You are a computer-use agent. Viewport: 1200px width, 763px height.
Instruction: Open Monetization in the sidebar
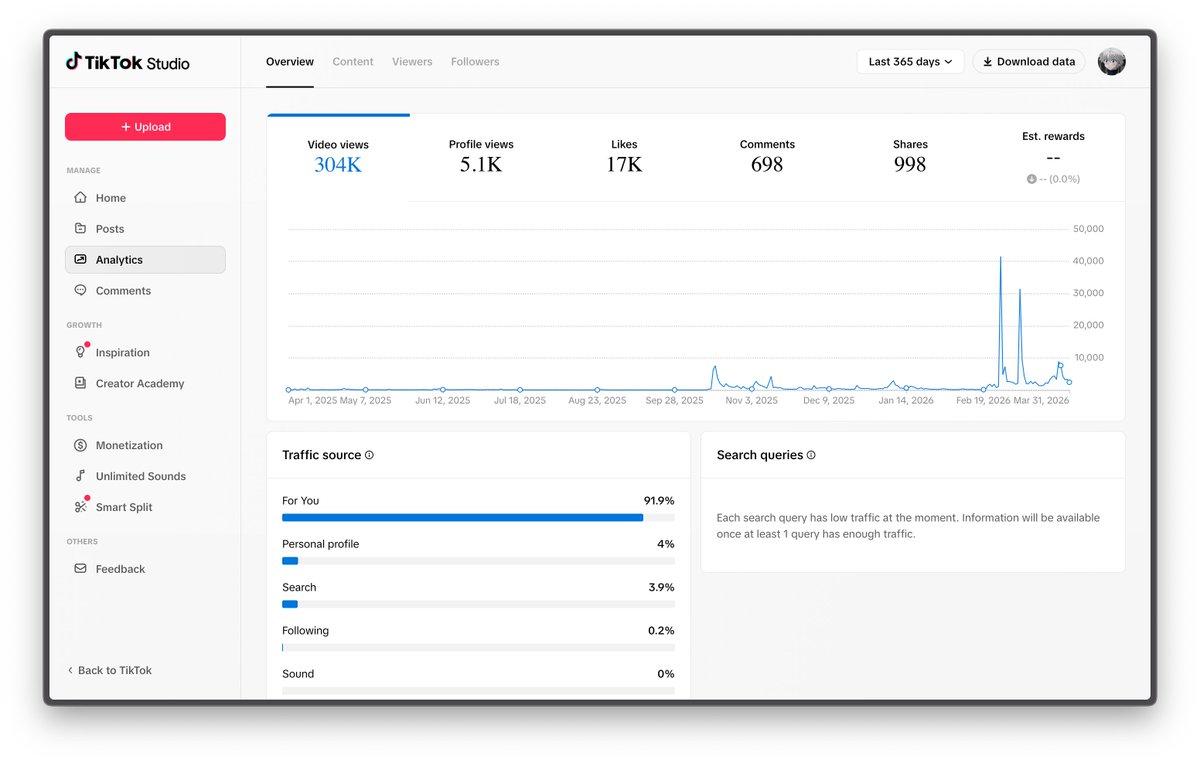pos(145,446)
